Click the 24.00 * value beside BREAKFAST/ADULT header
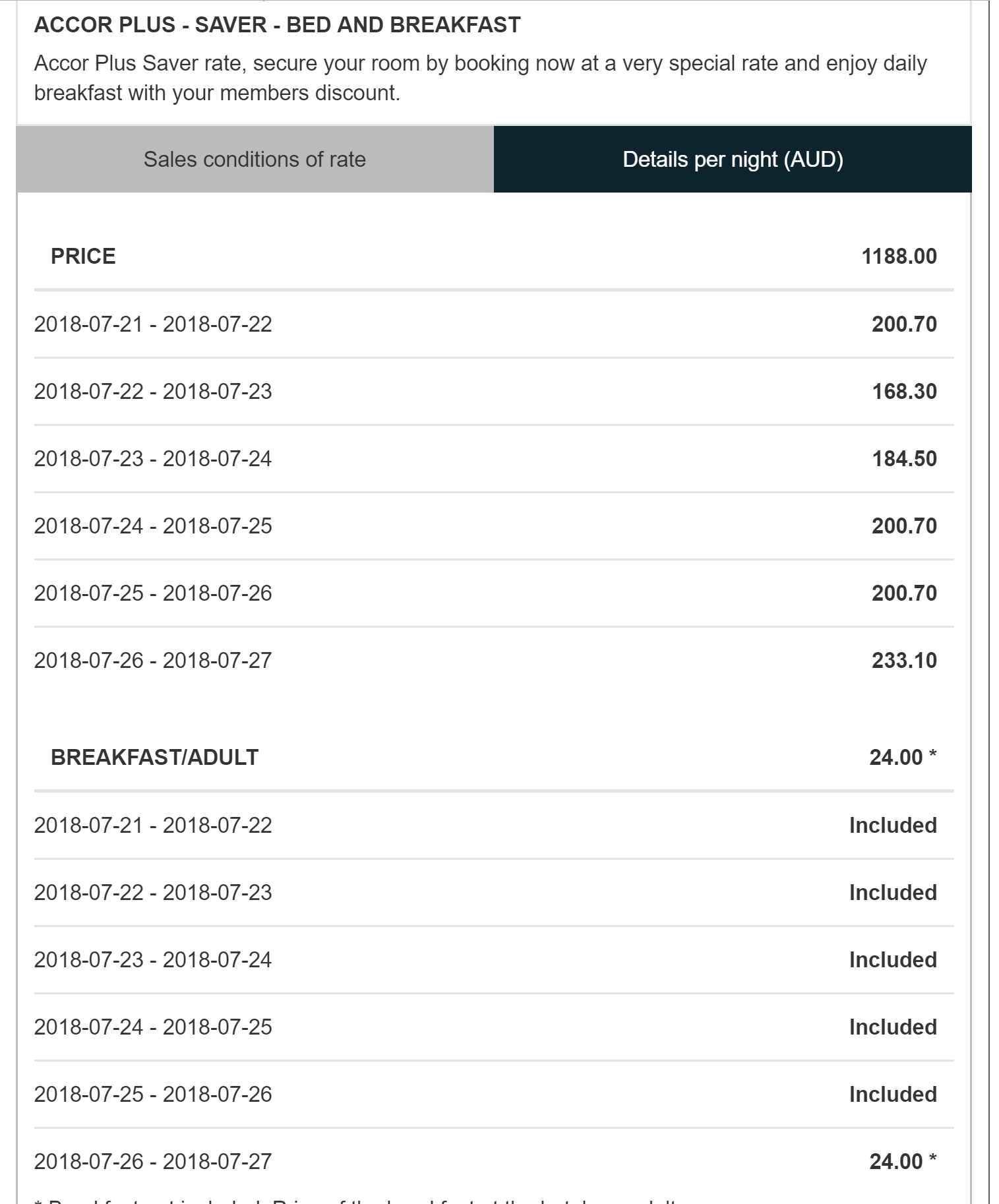Screen dimensions: 999x1204 pyautogui.click(x=902, y=757)
